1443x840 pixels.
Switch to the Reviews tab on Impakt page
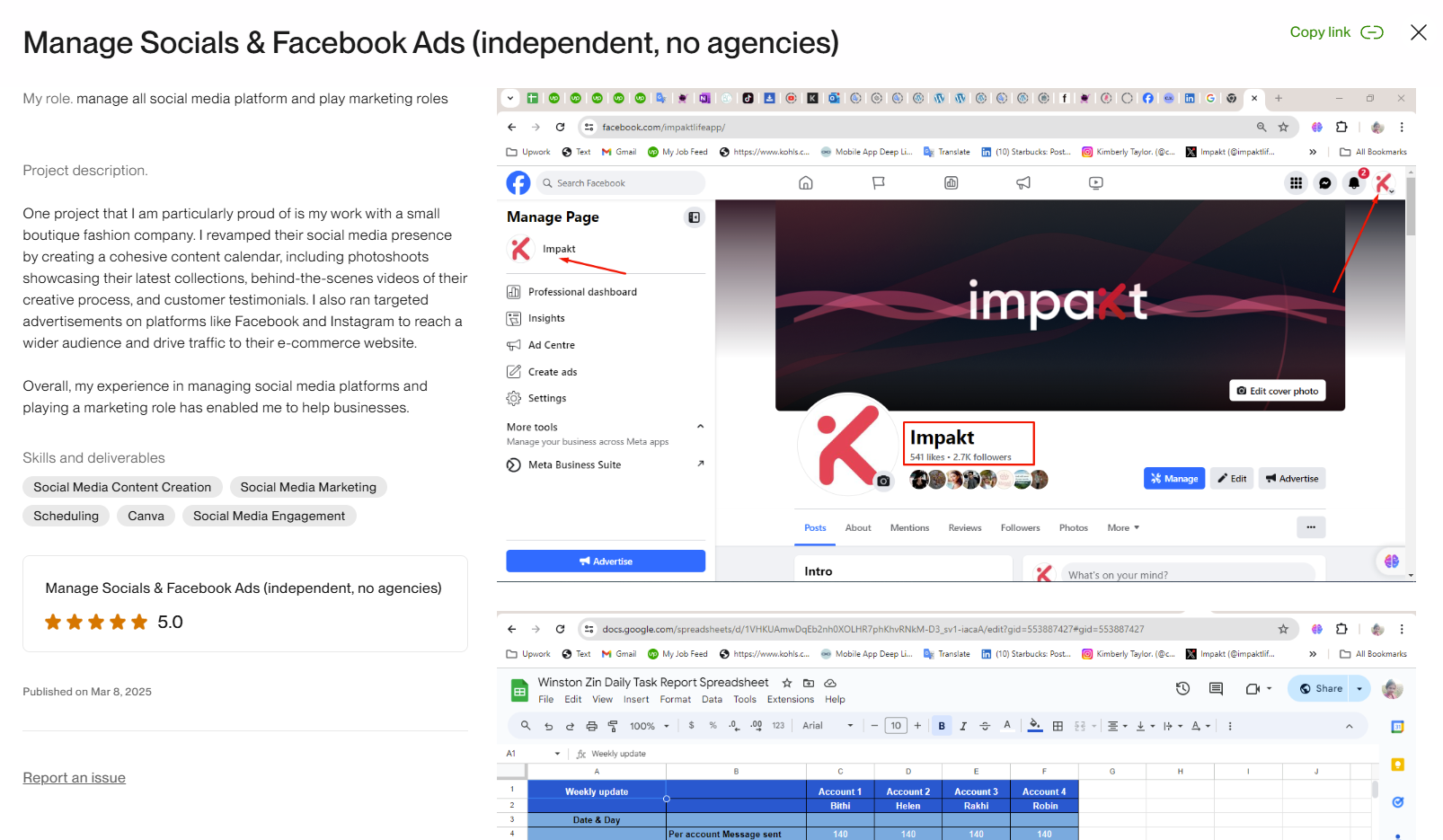pos(965,528)
